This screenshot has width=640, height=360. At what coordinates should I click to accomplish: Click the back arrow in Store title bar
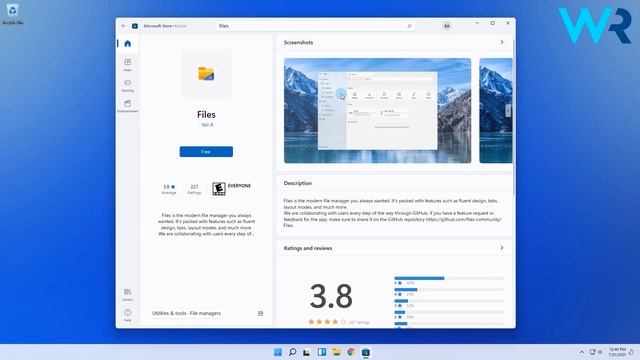click(124, 26)
